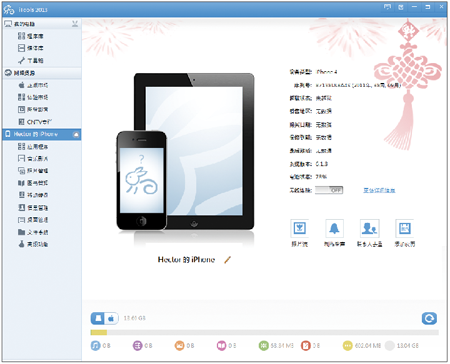Click the bell ringtone shortcut icon
This screenshot has height=364, width=450.
[334, 229]
